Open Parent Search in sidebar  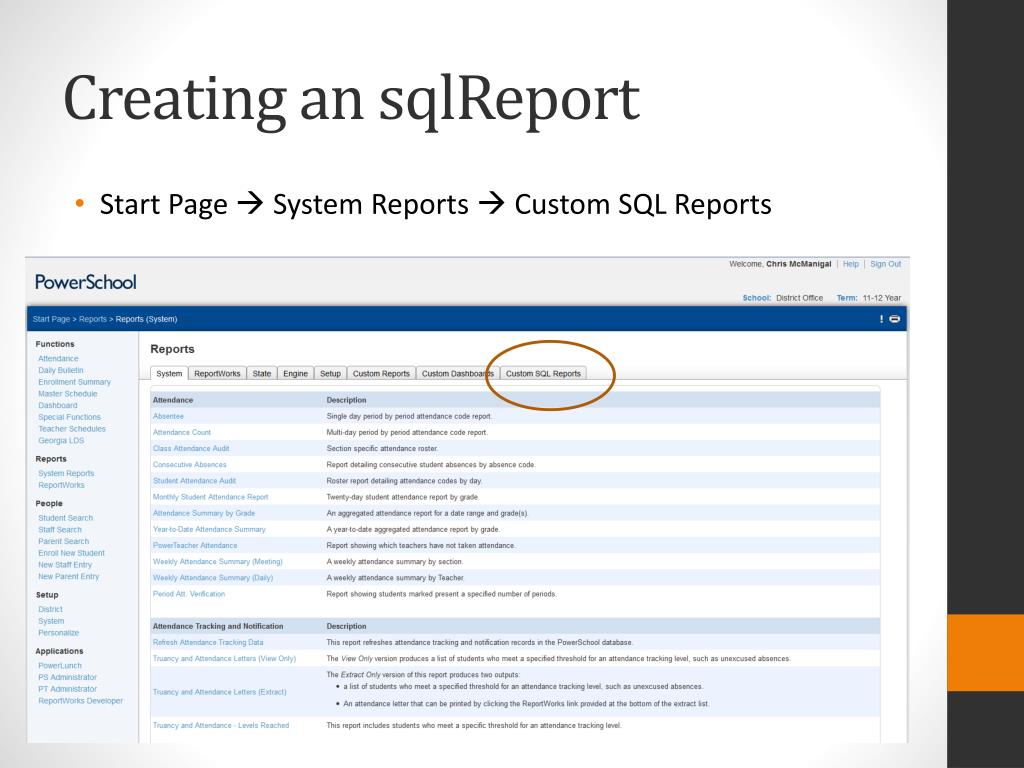63,541
